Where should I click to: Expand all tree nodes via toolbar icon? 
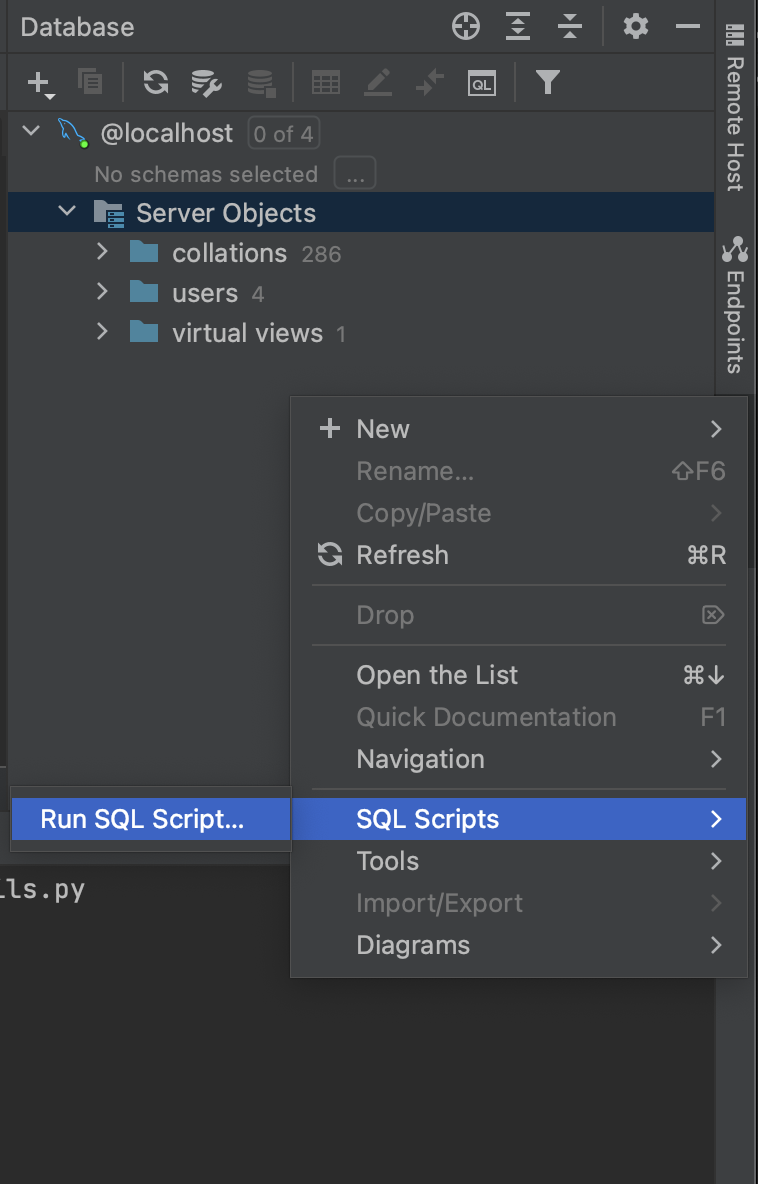518,27
